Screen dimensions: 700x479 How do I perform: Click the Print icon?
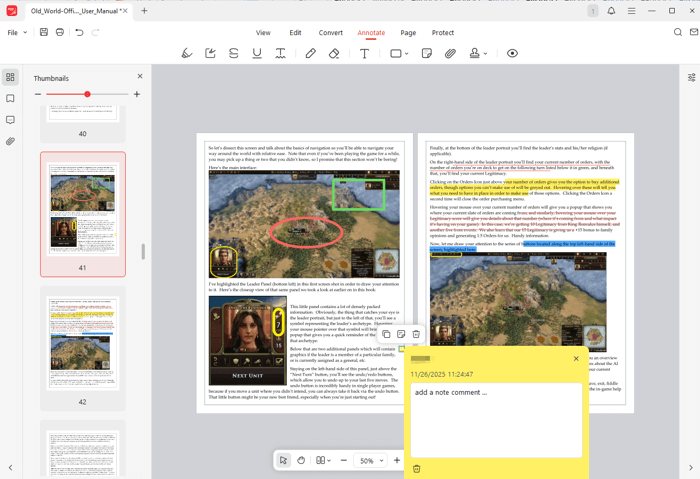pyautogui.click(x=60, y=32)
